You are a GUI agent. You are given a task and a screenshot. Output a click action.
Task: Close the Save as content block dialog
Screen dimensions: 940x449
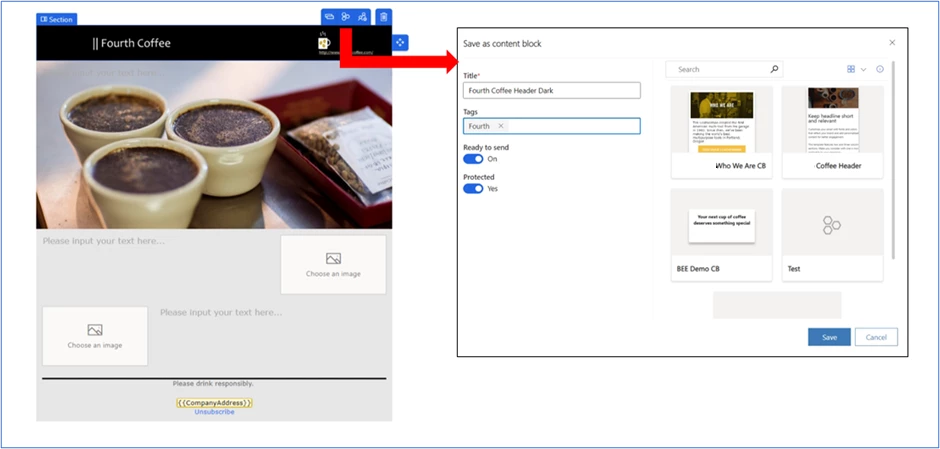pyautogui.click(x=892, y=43)
